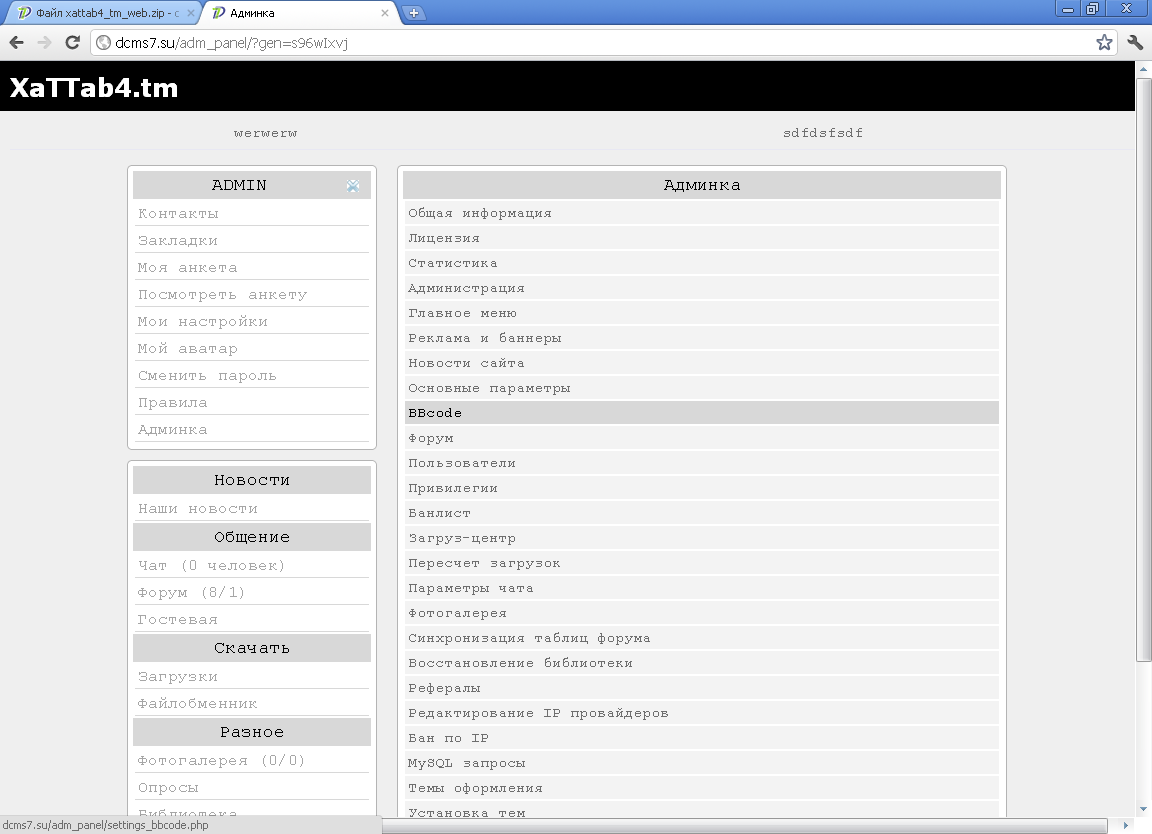Open Загруз-центр admin item
Image resolution: width=1152 pixels, height=834 pixels.
pos(702,538)
